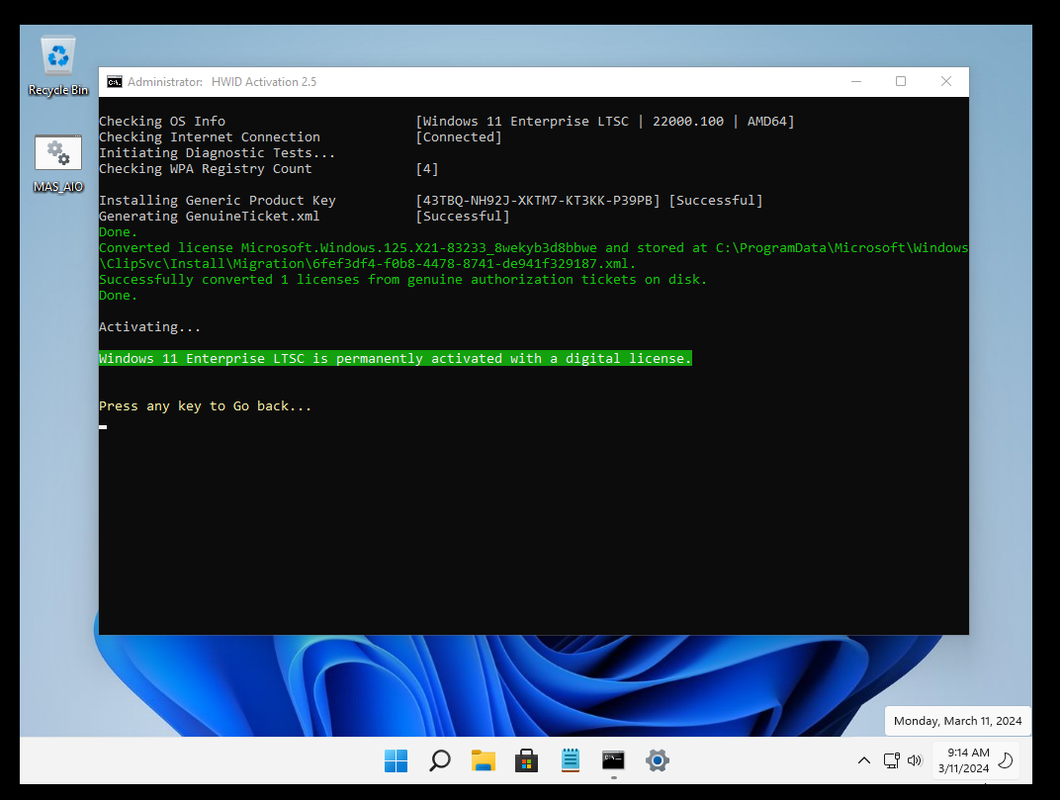Click the highlighted 'permanently activated' line
The image size is (1060, 800).
click(395, 358)
